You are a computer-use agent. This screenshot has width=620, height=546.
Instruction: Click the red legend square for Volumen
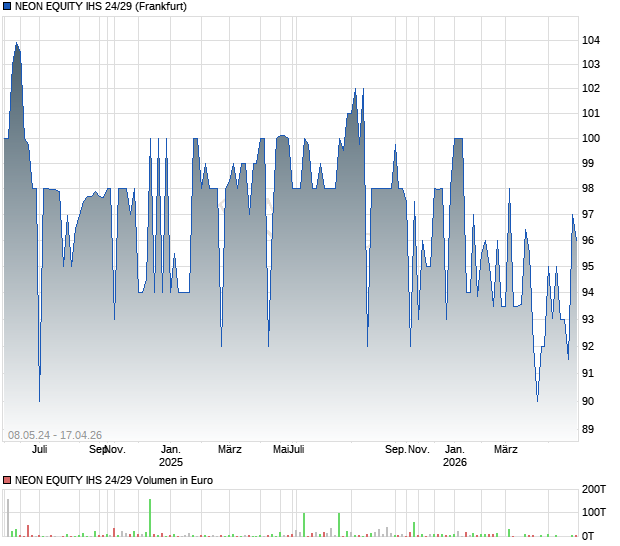[7, 480]
